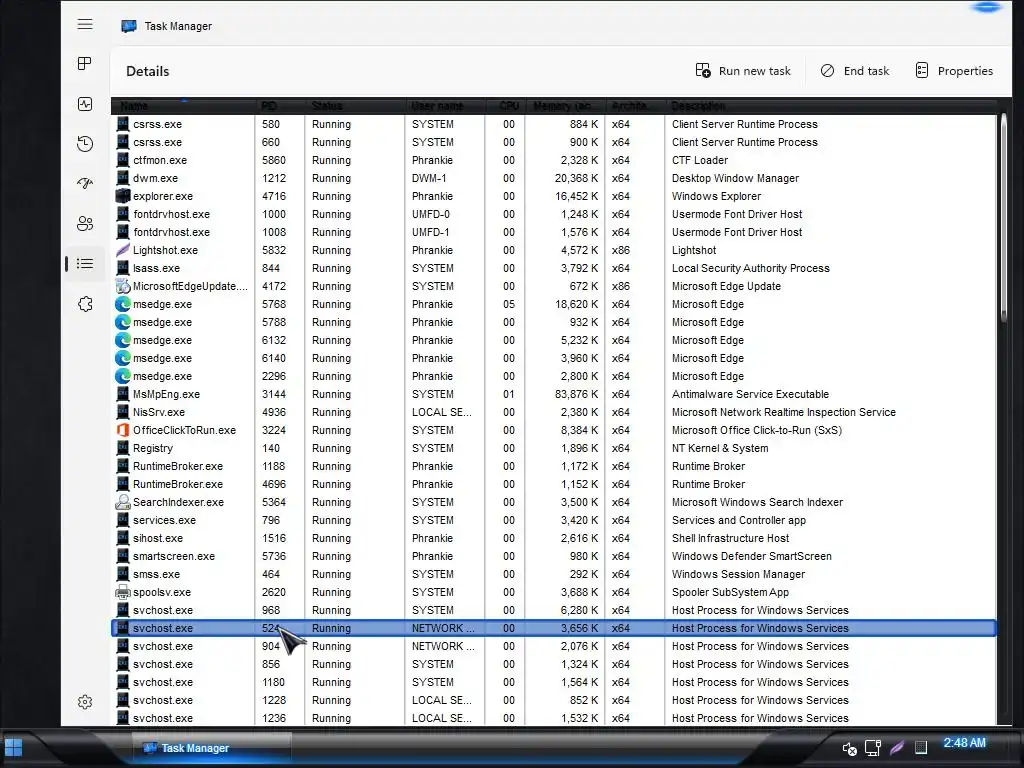Select the smss.exe process name
The image size is (1024, 768).
[156, 575]
